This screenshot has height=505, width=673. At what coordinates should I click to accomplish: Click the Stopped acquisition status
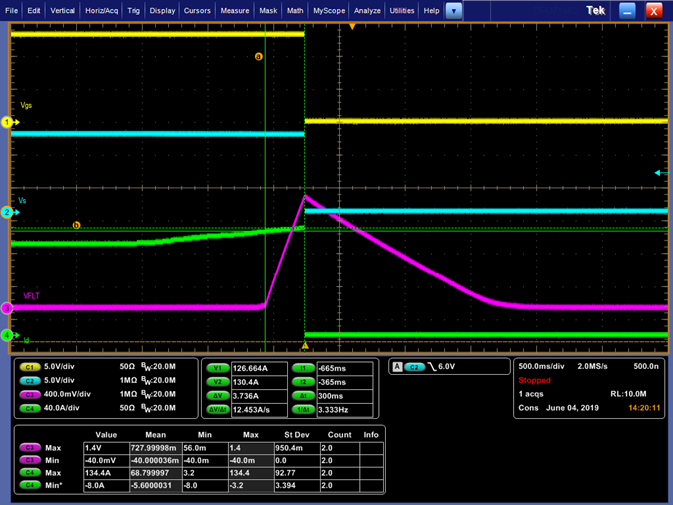(x=534, y=380)
